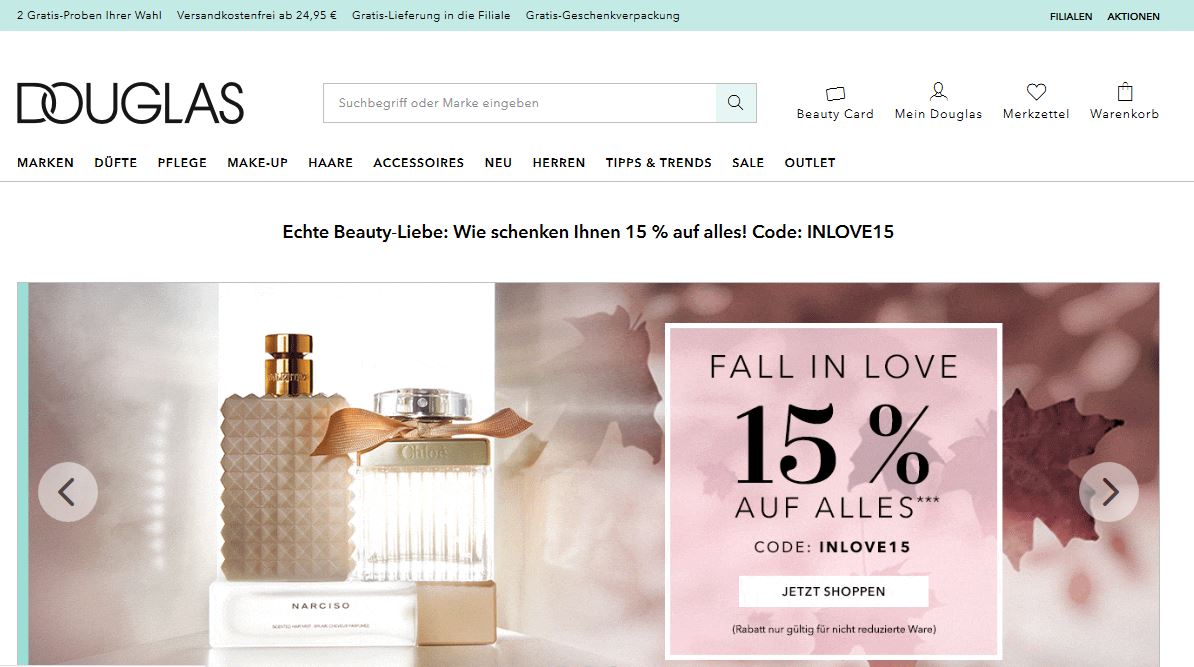This screenshot has height=667, width=1194.
Task: Focus the Suchbegriff oder Marke search field
Action: (x=520, y=103)
